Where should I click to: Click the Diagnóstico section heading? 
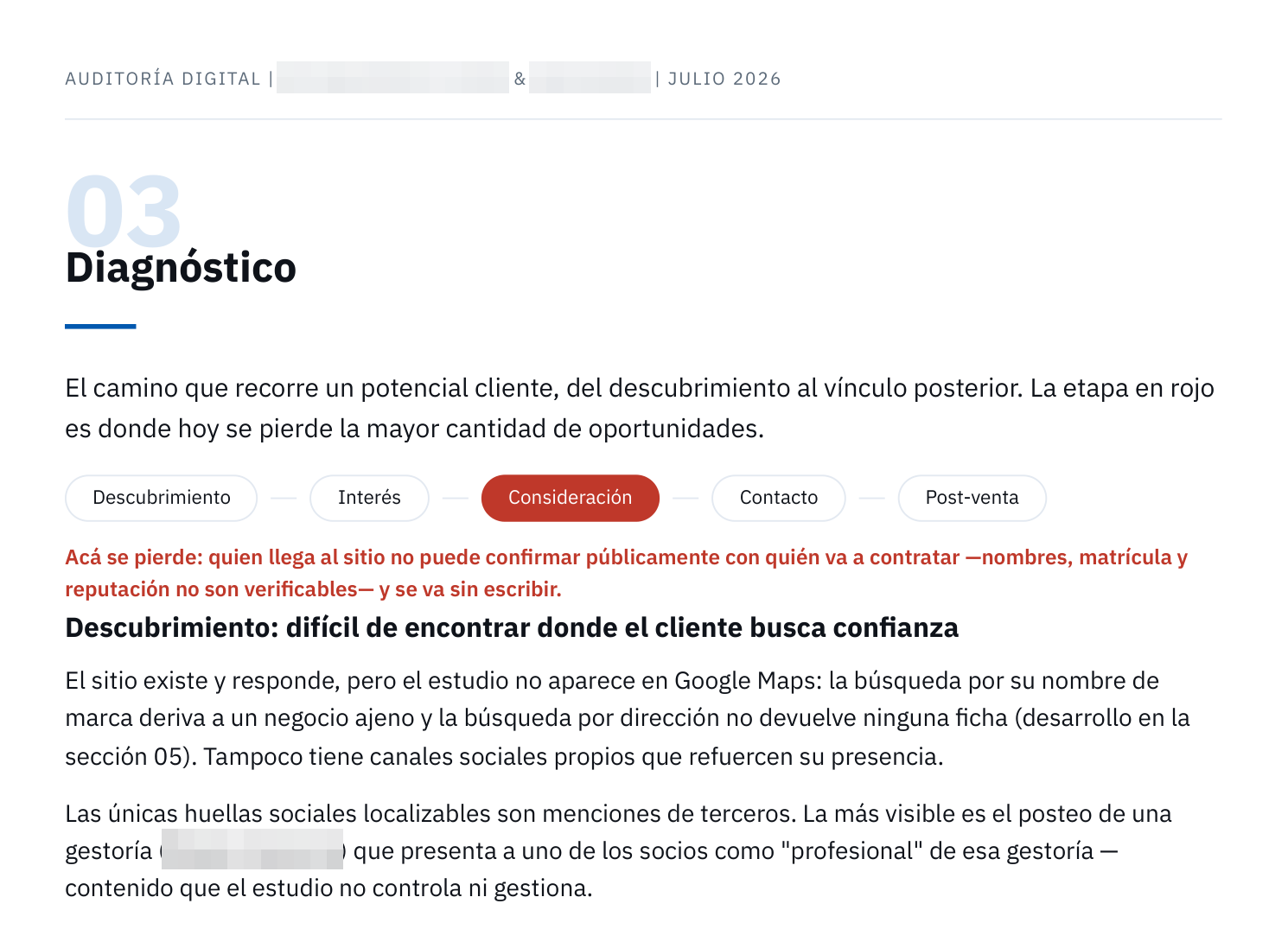(x=181, y=268)
